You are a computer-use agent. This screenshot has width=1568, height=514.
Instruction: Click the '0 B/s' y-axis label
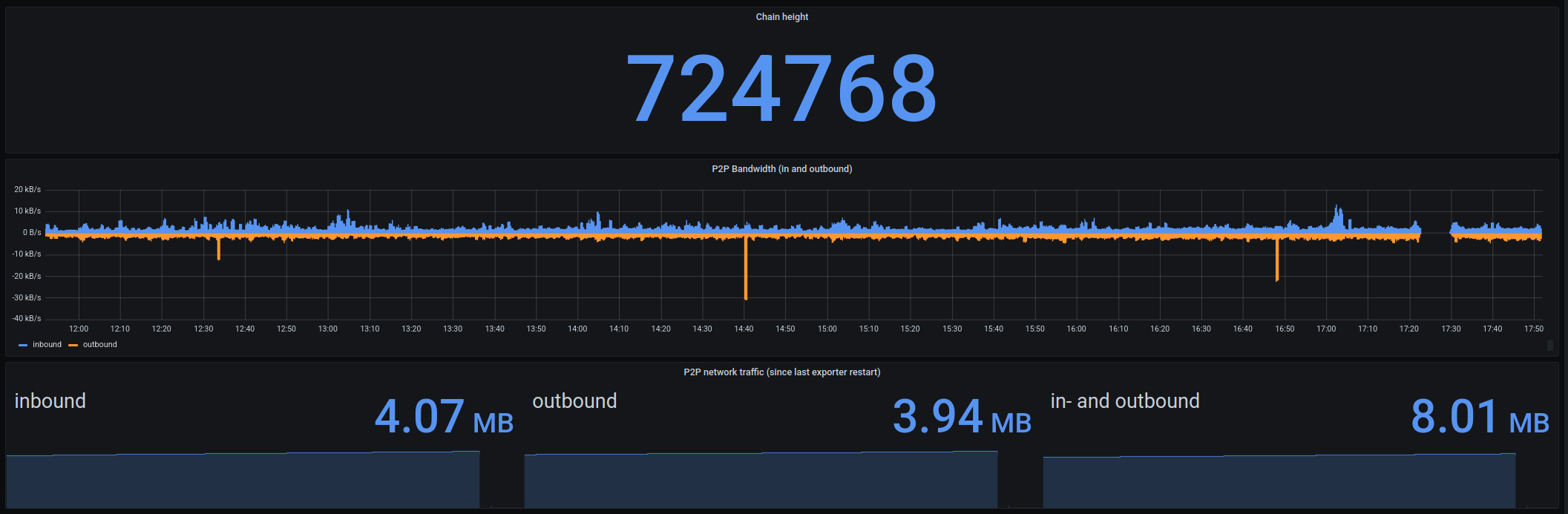tap(32, 233)
